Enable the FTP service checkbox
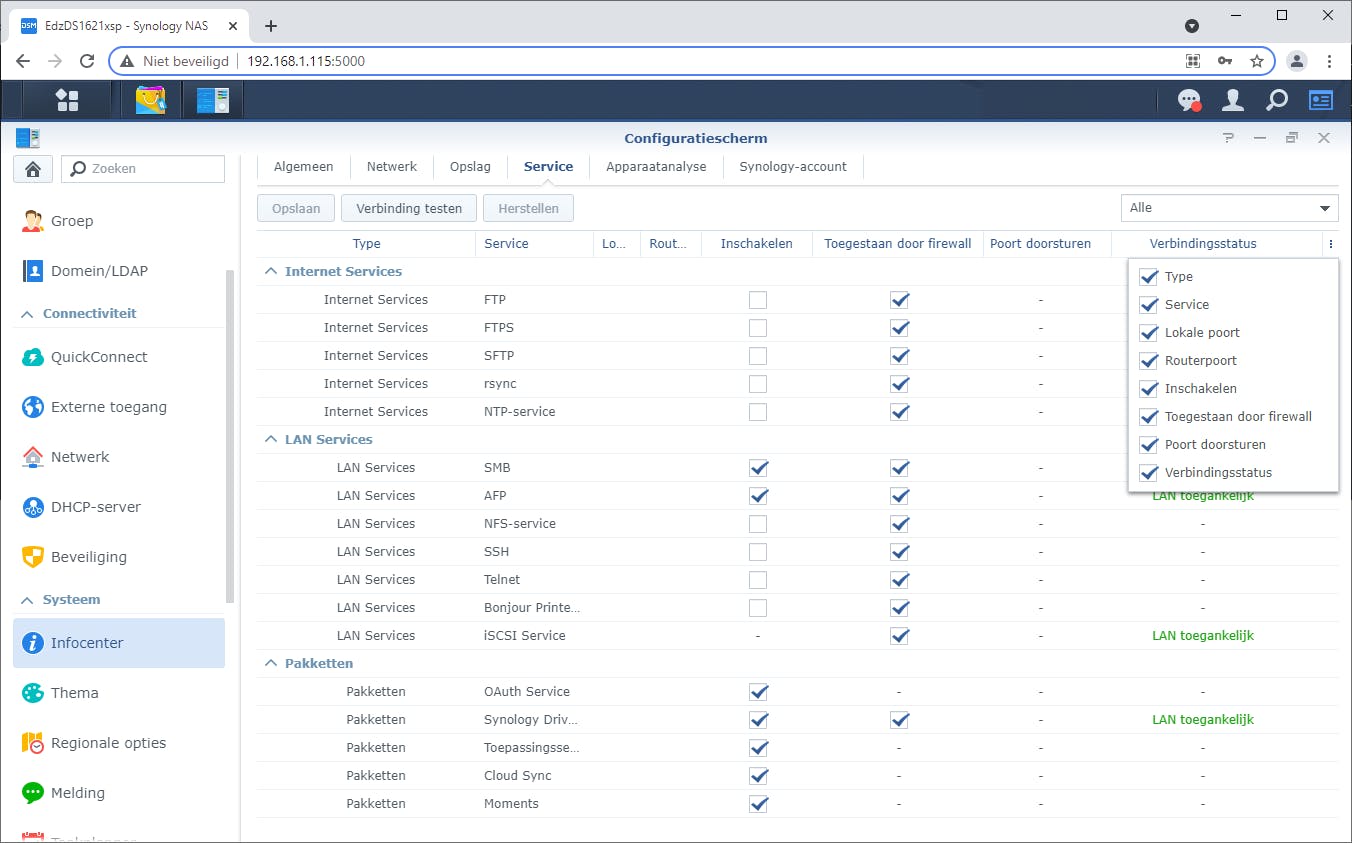 pos(758,300)
